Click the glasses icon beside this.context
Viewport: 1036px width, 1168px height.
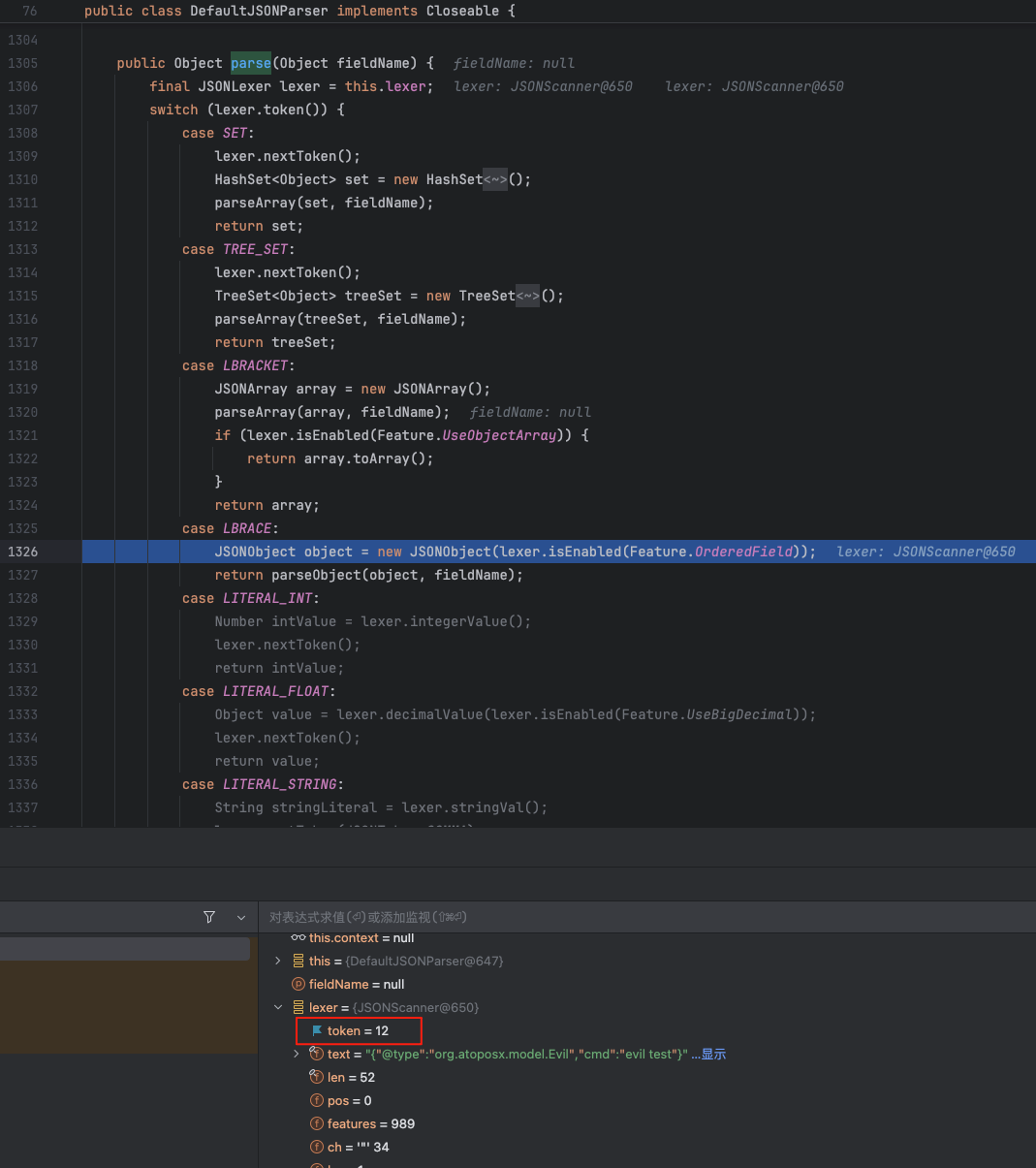pyautogui.click(x=298, y=937)
